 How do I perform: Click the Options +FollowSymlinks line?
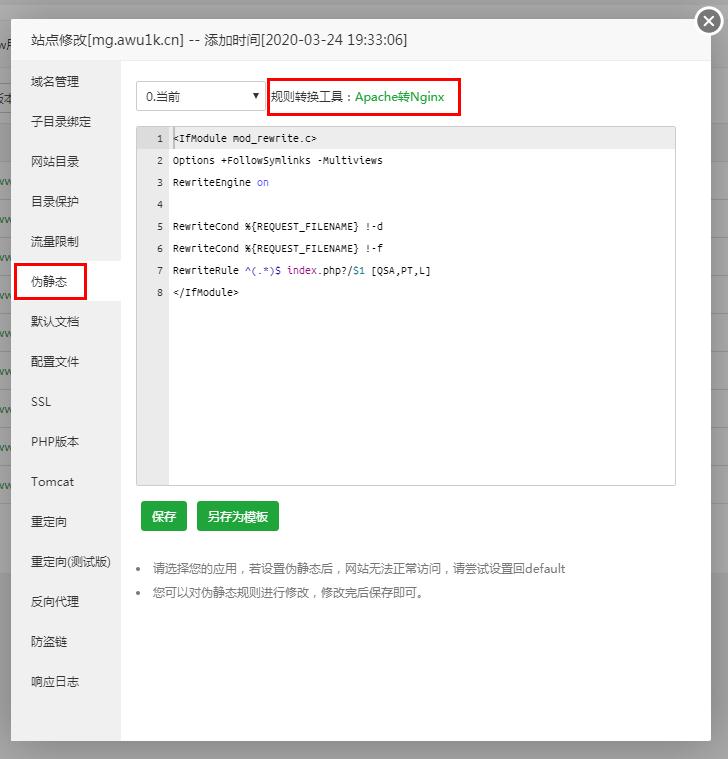click(277, 160)
